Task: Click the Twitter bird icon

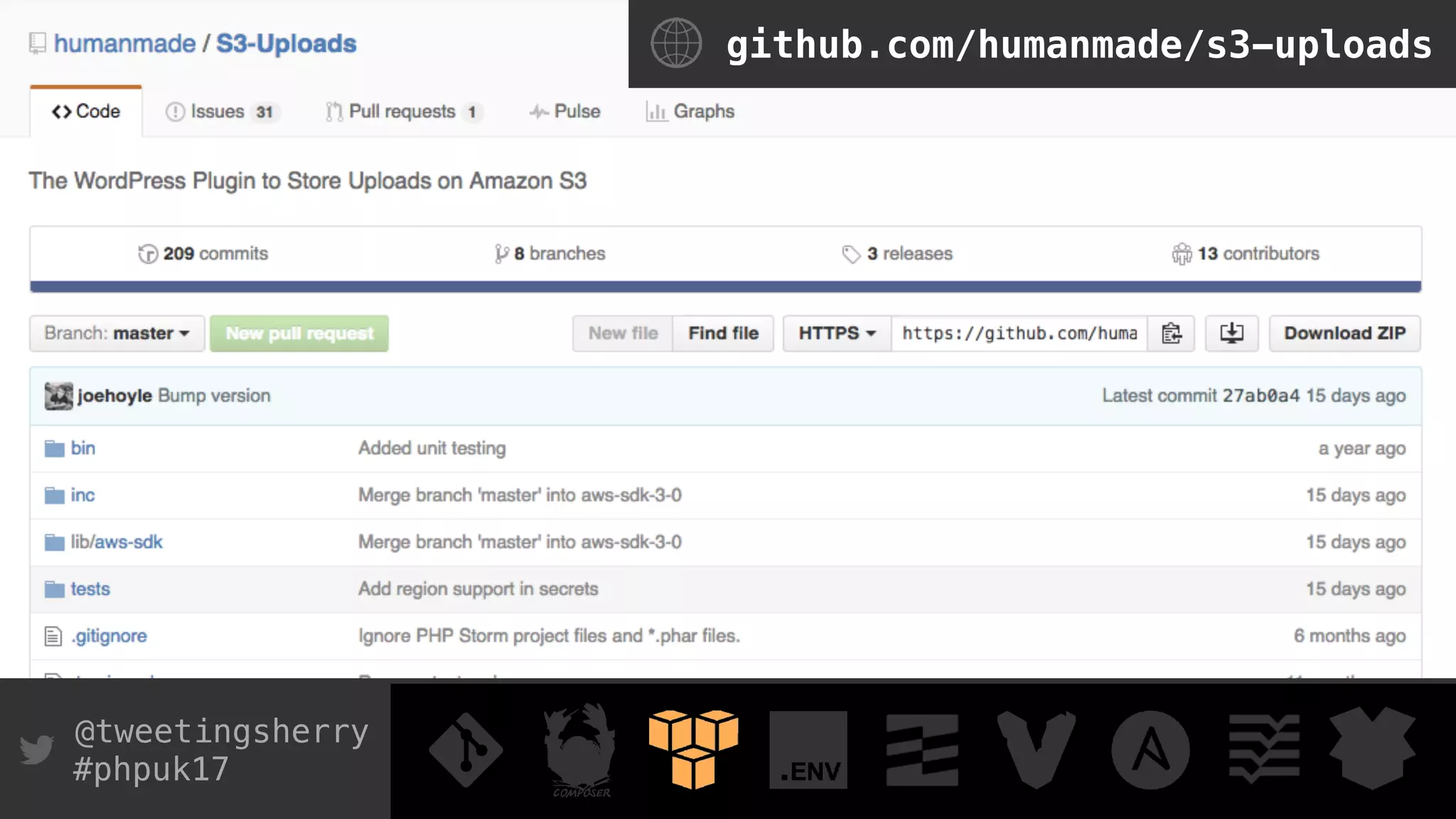Action: [x=37, y=749]
